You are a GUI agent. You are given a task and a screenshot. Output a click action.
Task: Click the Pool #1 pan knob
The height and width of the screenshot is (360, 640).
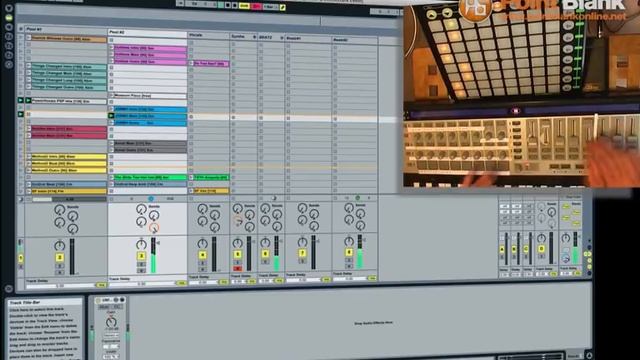[60, 245]
